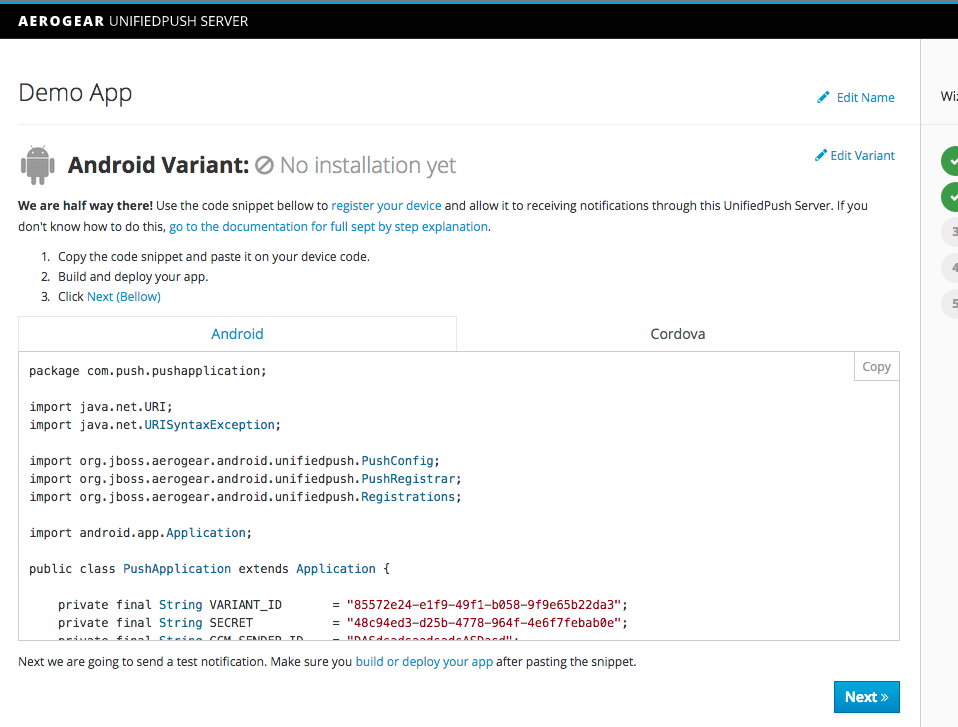This screenshot has width=958, height=727.
Task: Click the 'Demo App' page heading
Action: tap(75, 93)
